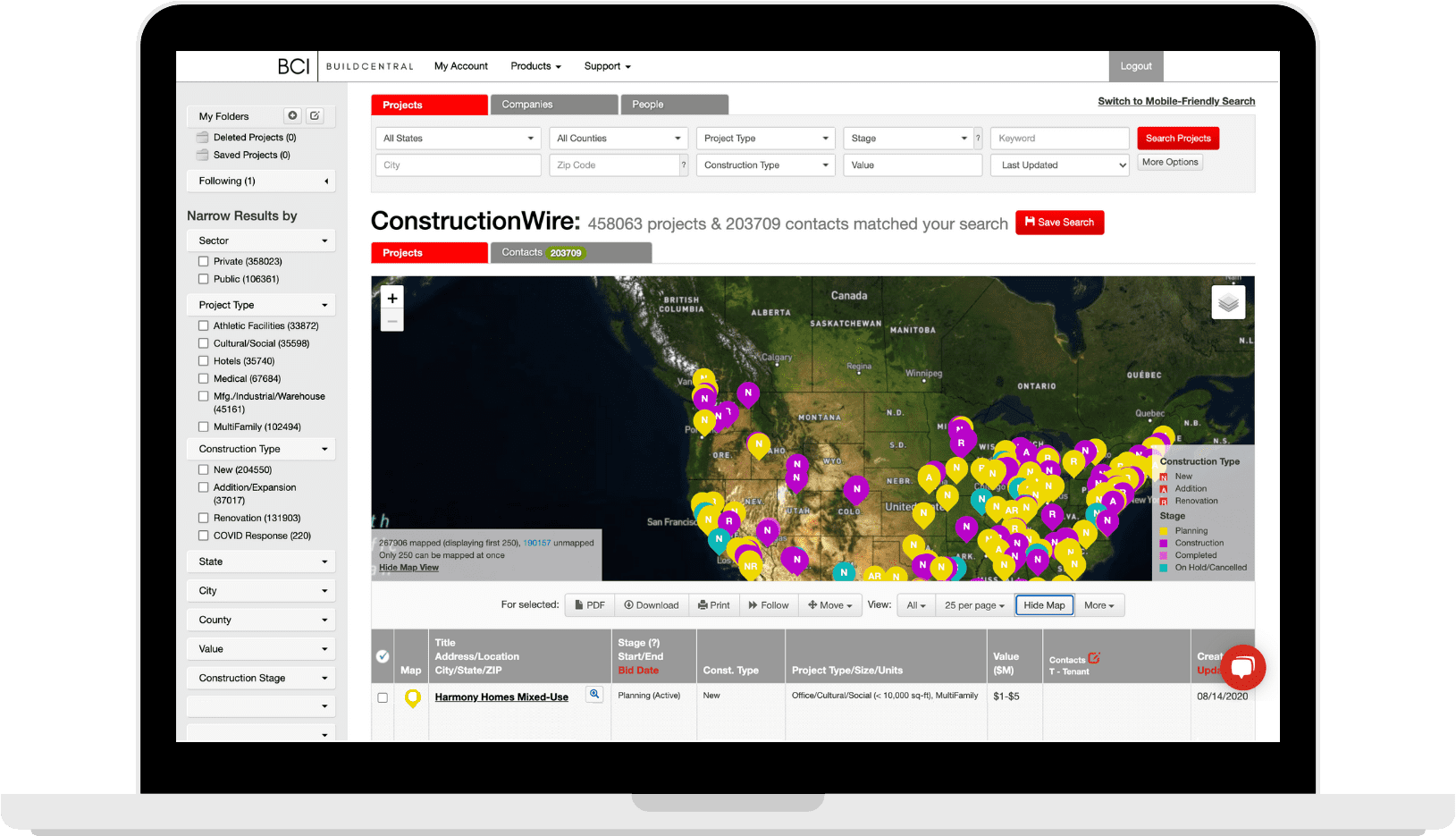The image size is (1456, 836).
Task: Click the Search Projects button
Action: [x=1178, y=139]
